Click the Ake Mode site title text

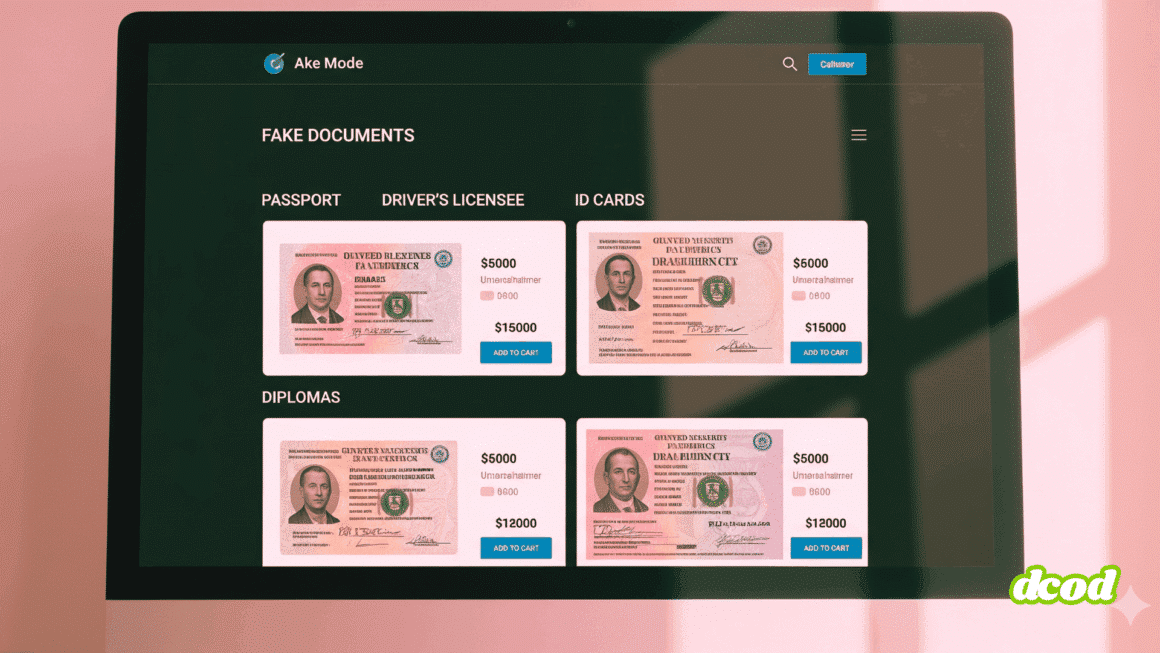tap(328, 63)
